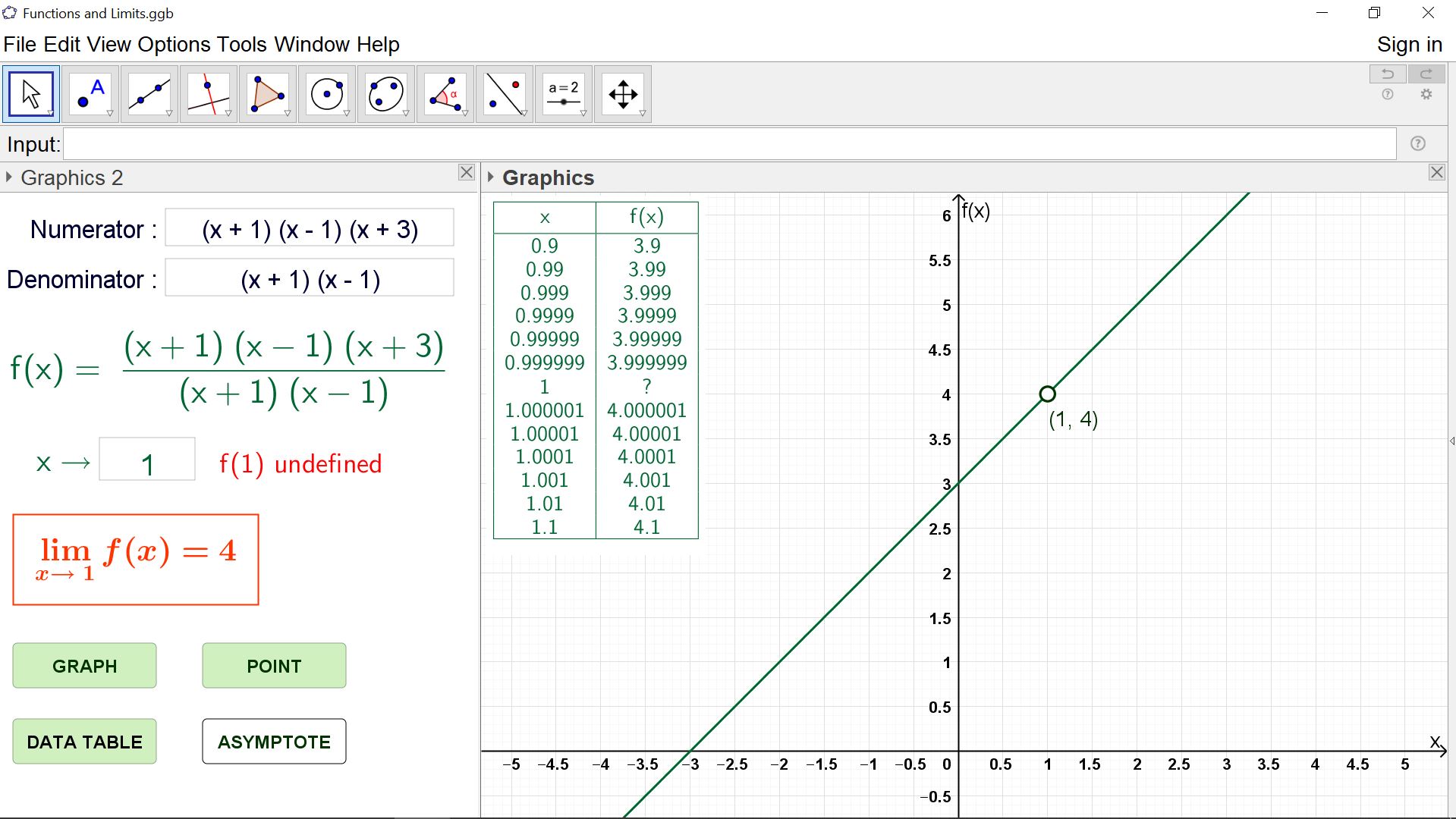Click the Undo arrow

click(x=1388, y=74)
